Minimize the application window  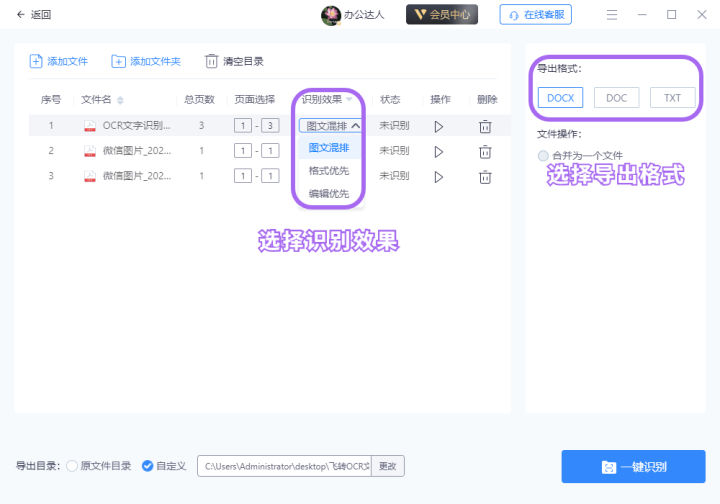coord(642,15)
